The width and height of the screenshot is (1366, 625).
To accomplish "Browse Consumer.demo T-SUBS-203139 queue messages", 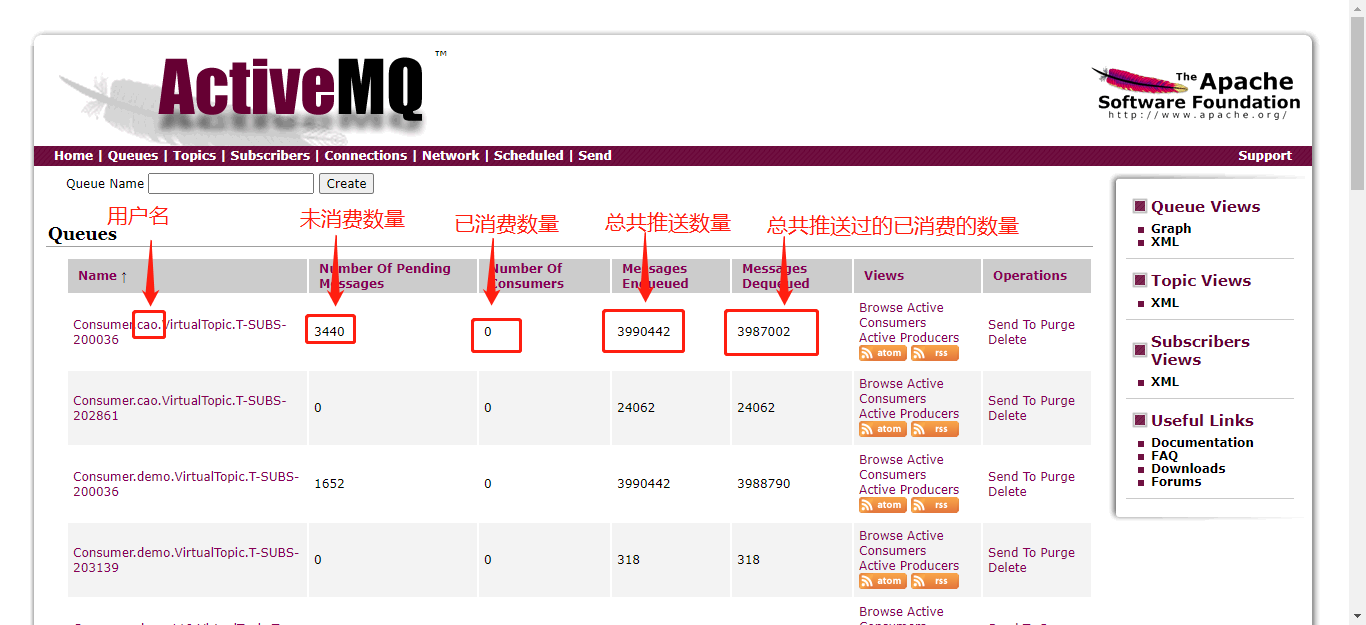I will [x=879, y=536].
